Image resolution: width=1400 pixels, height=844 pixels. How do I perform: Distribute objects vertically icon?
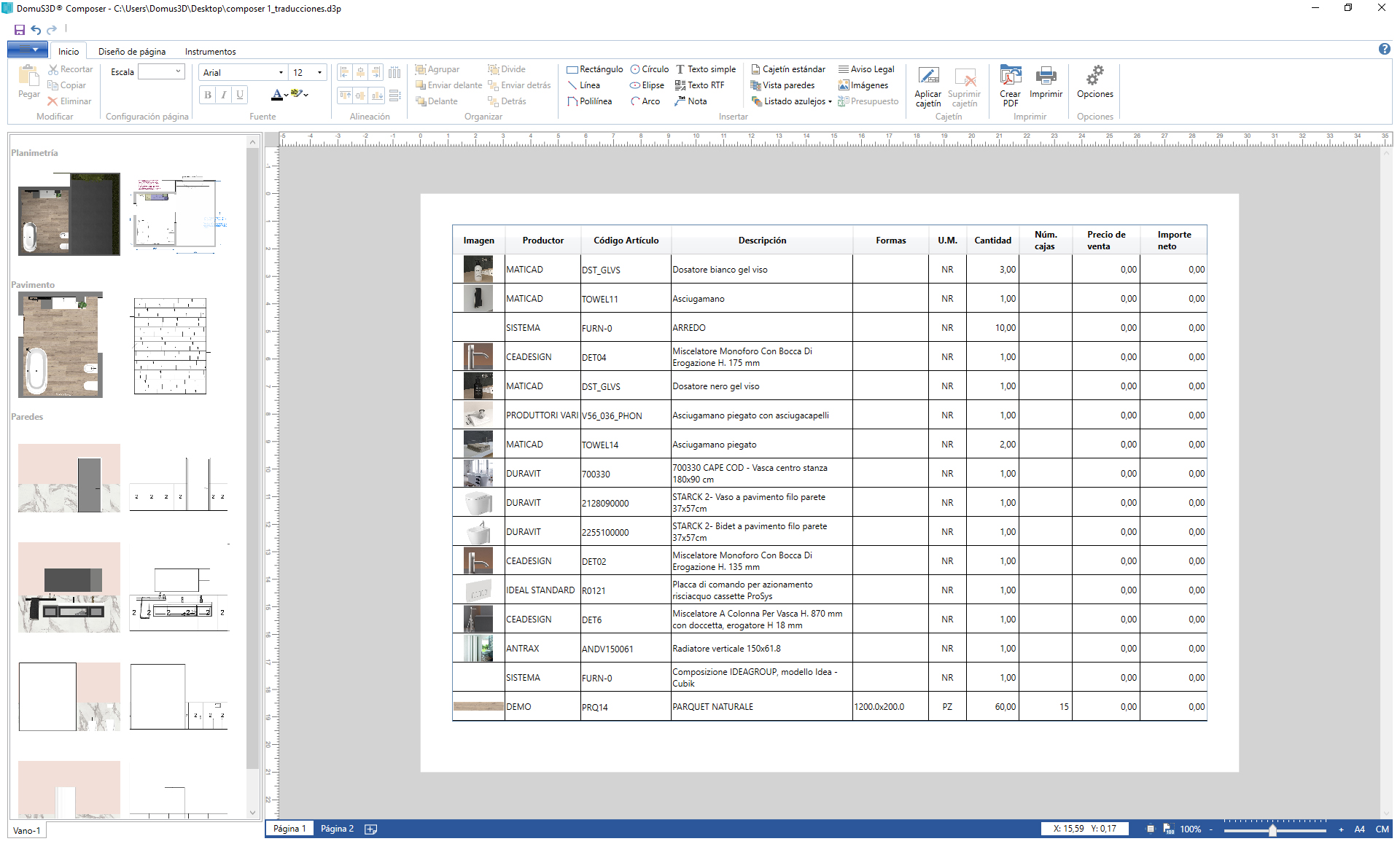coord(394,95)
